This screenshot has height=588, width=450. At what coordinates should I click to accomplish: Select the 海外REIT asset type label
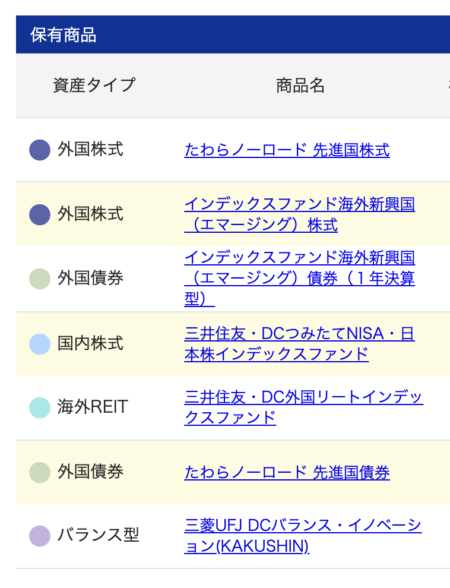point(93,407)
